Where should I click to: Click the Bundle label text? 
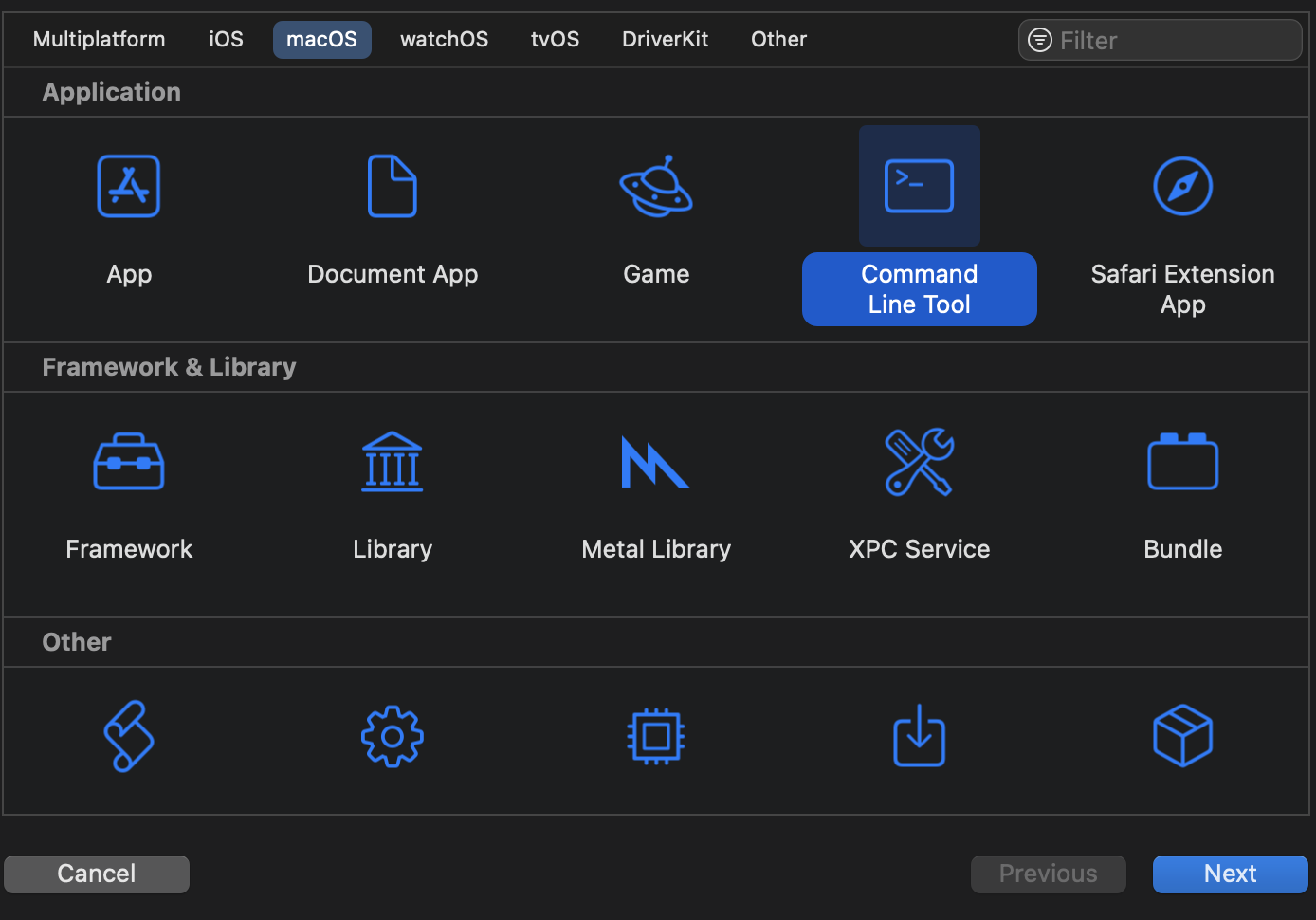[x=1183, y=549]
